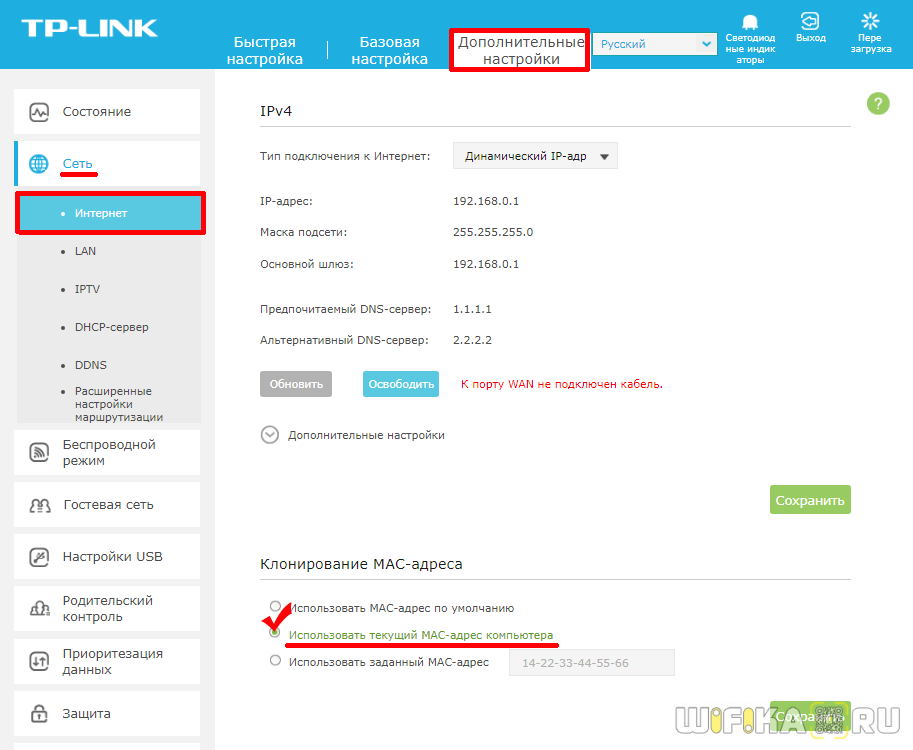Click the Сеть globe icon
Viewport: 913px width, 750px height.
[39, 164]
